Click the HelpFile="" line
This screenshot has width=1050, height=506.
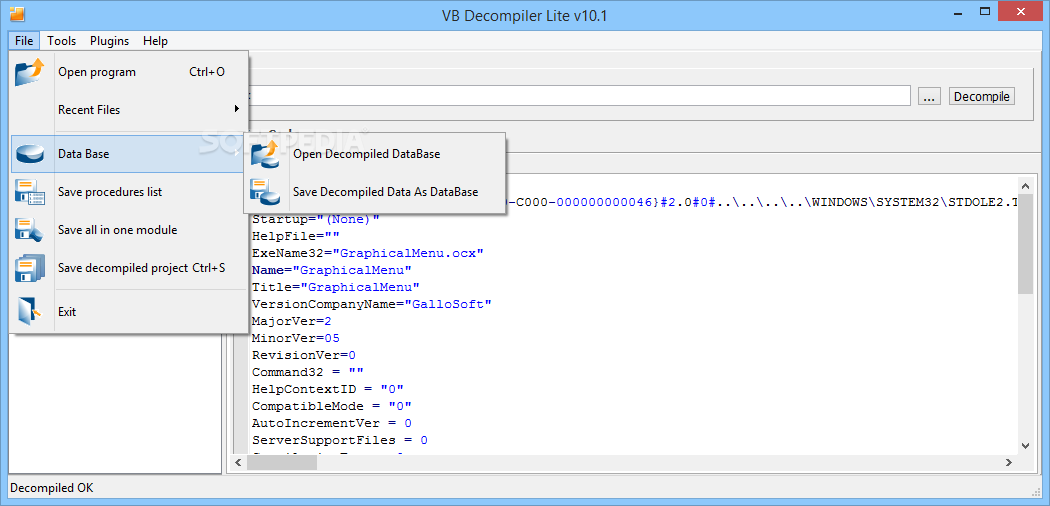(x=295, y=236)
